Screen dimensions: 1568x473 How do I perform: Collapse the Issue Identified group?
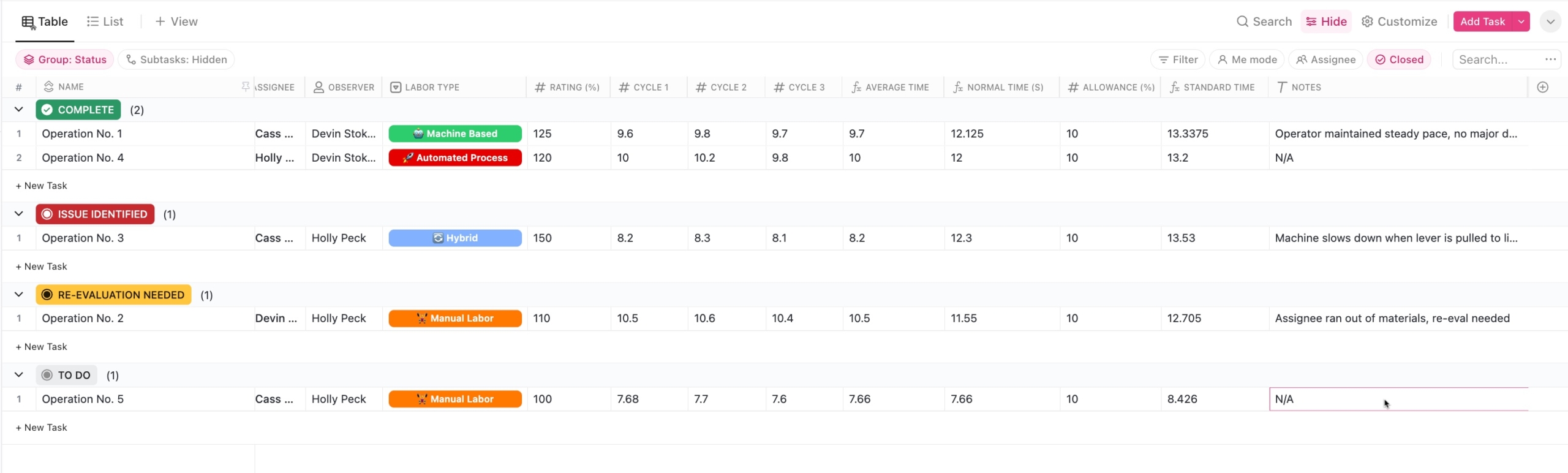click(19, 214)
